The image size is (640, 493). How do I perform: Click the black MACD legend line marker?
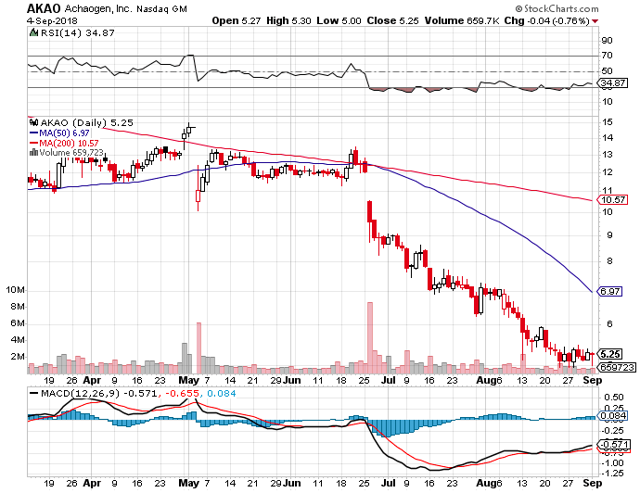[34, 393]
